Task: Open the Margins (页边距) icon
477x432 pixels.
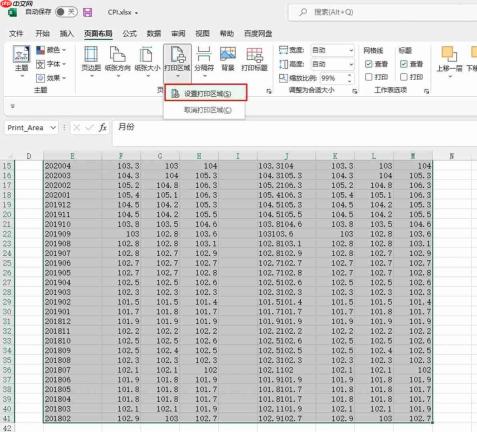Action: pos(91,54)
